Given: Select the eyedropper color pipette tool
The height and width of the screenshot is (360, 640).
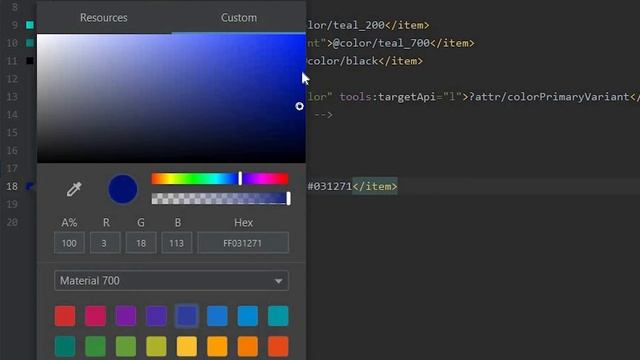Looking at the screenshot, I should point(74,189).
